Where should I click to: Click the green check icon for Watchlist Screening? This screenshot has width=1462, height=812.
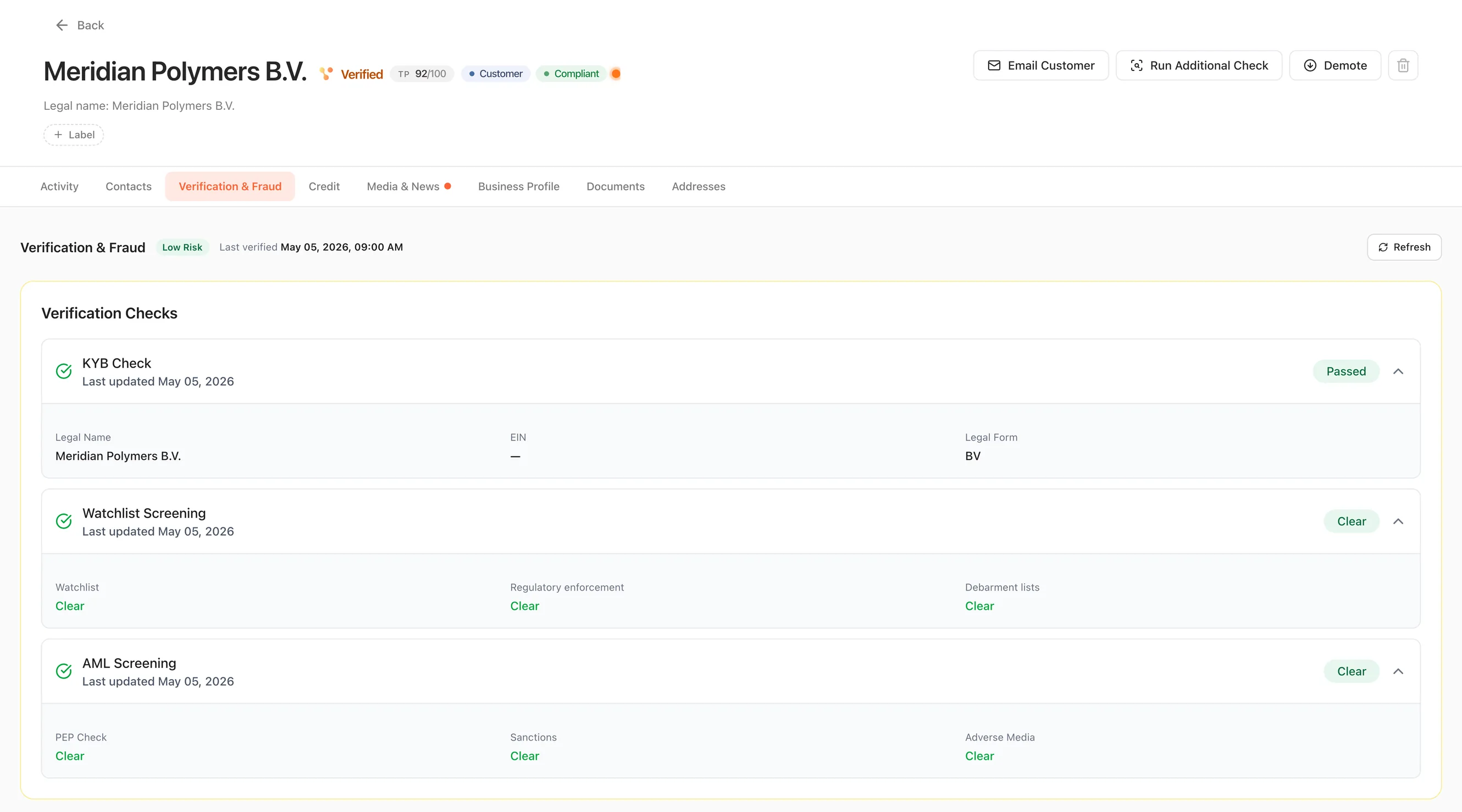pyautogui.click(x=64, y=521)
